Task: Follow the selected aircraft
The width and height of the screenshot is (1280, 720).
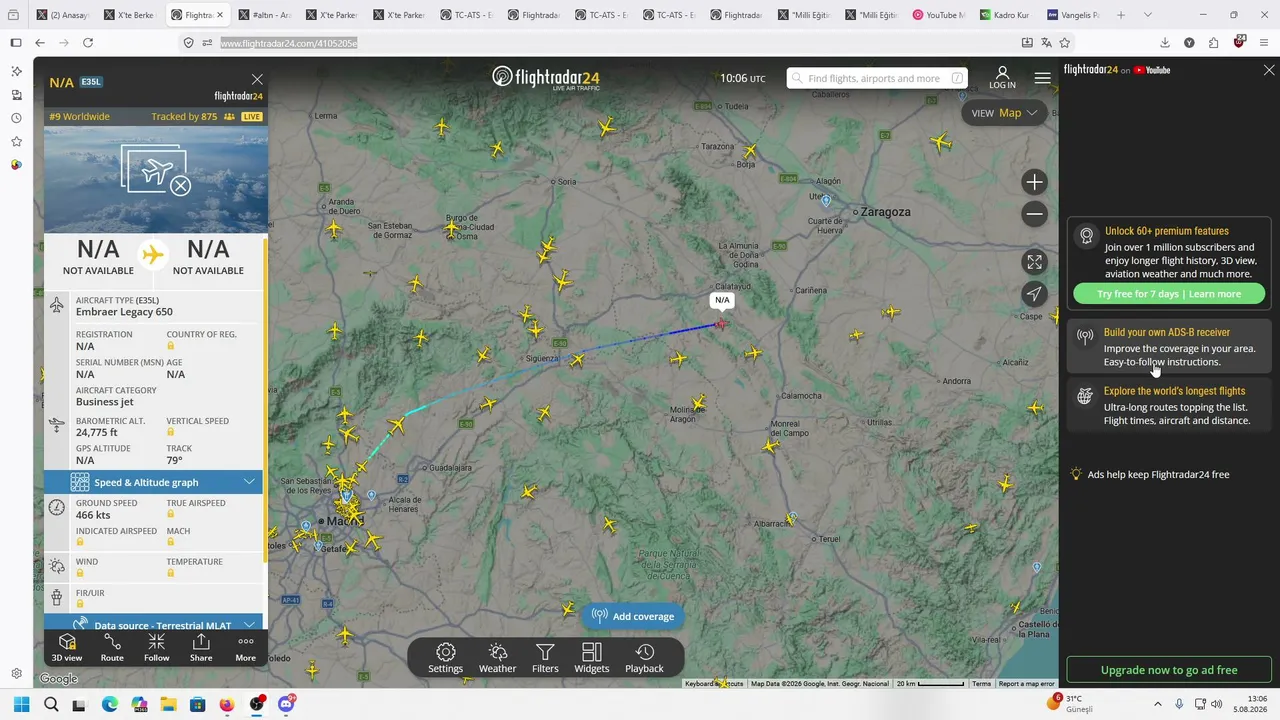Action: coord(156,647)
